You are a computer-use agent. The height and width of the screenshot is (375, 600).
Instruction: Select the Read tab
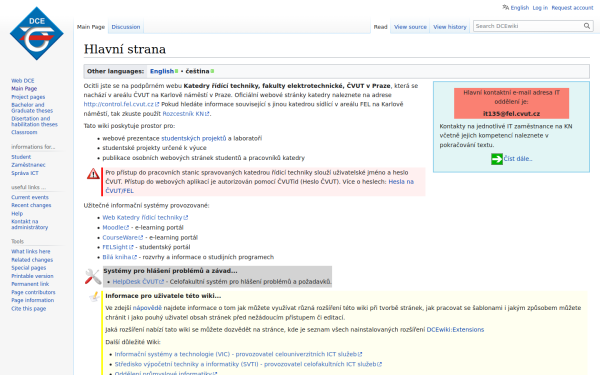click(380, 27)
